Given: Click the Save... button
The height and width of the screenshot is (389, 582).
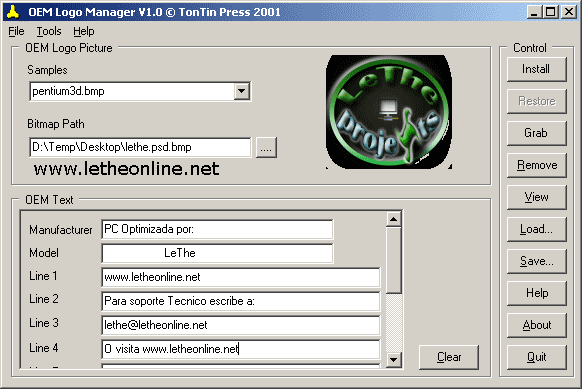Looking at the screenshot, I should pos(536,261).
